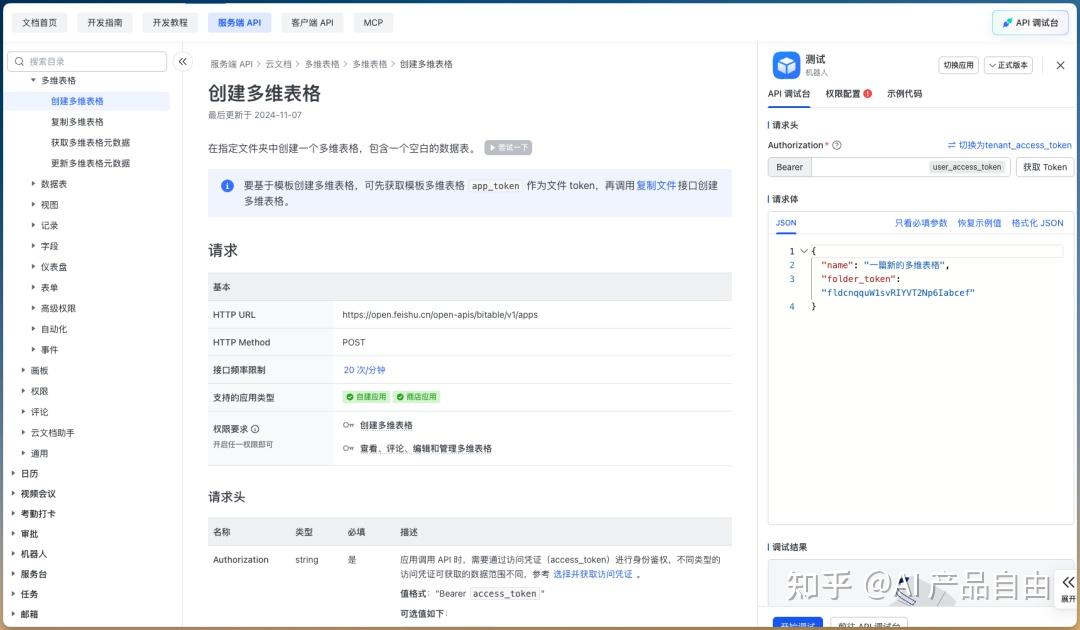Click the Bearer token input field

click(x=911, y=167)
